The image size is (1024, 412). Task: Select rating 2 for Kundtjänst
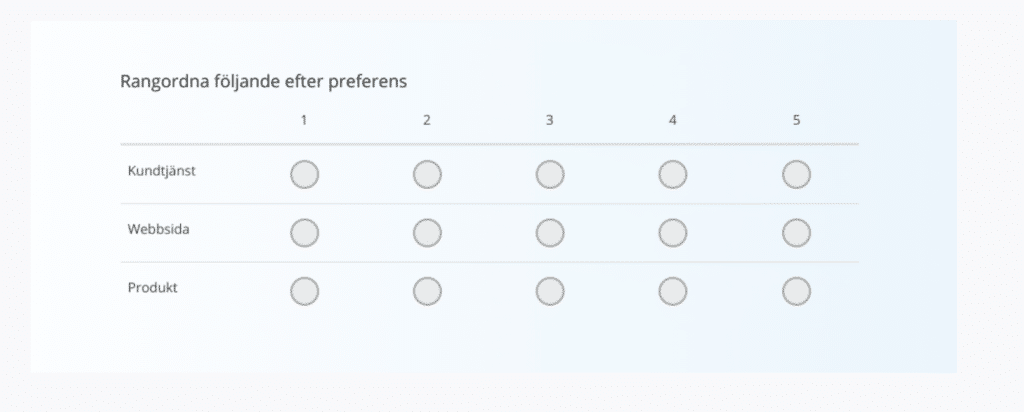427,174
